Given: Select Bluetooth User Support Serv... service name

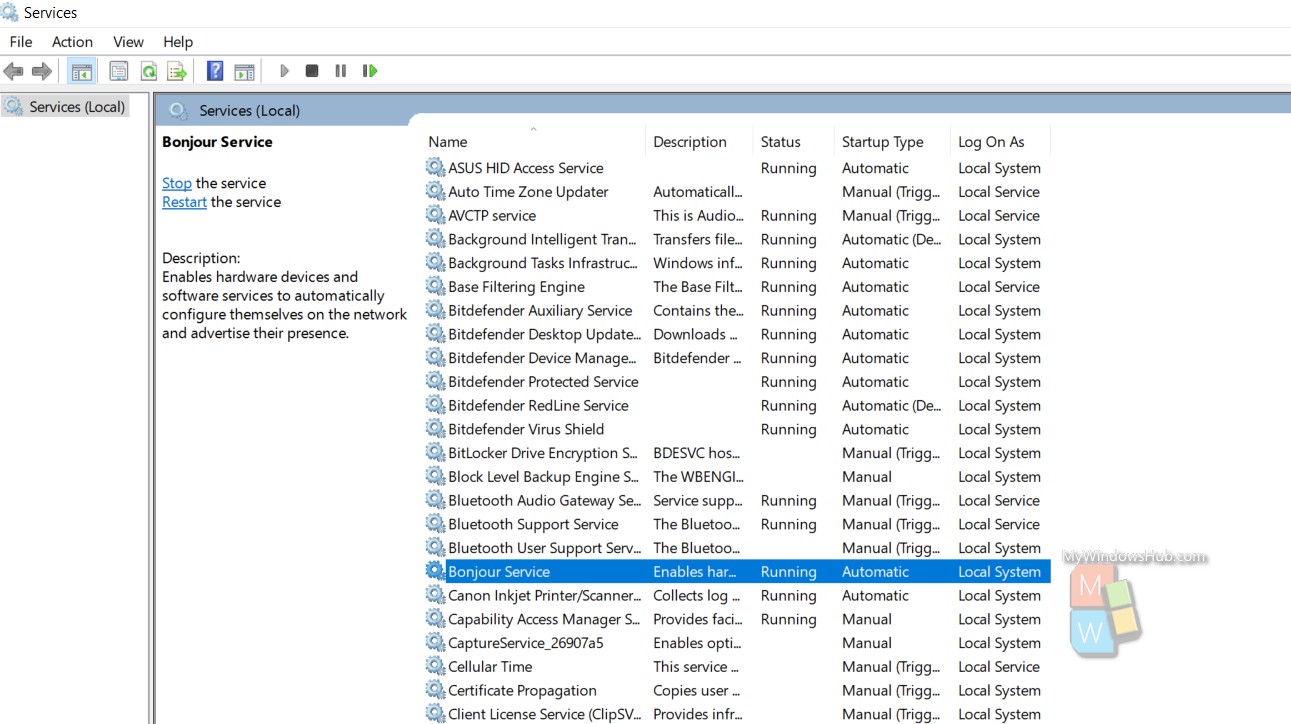Looking at the screenshot, I should 544,548.
